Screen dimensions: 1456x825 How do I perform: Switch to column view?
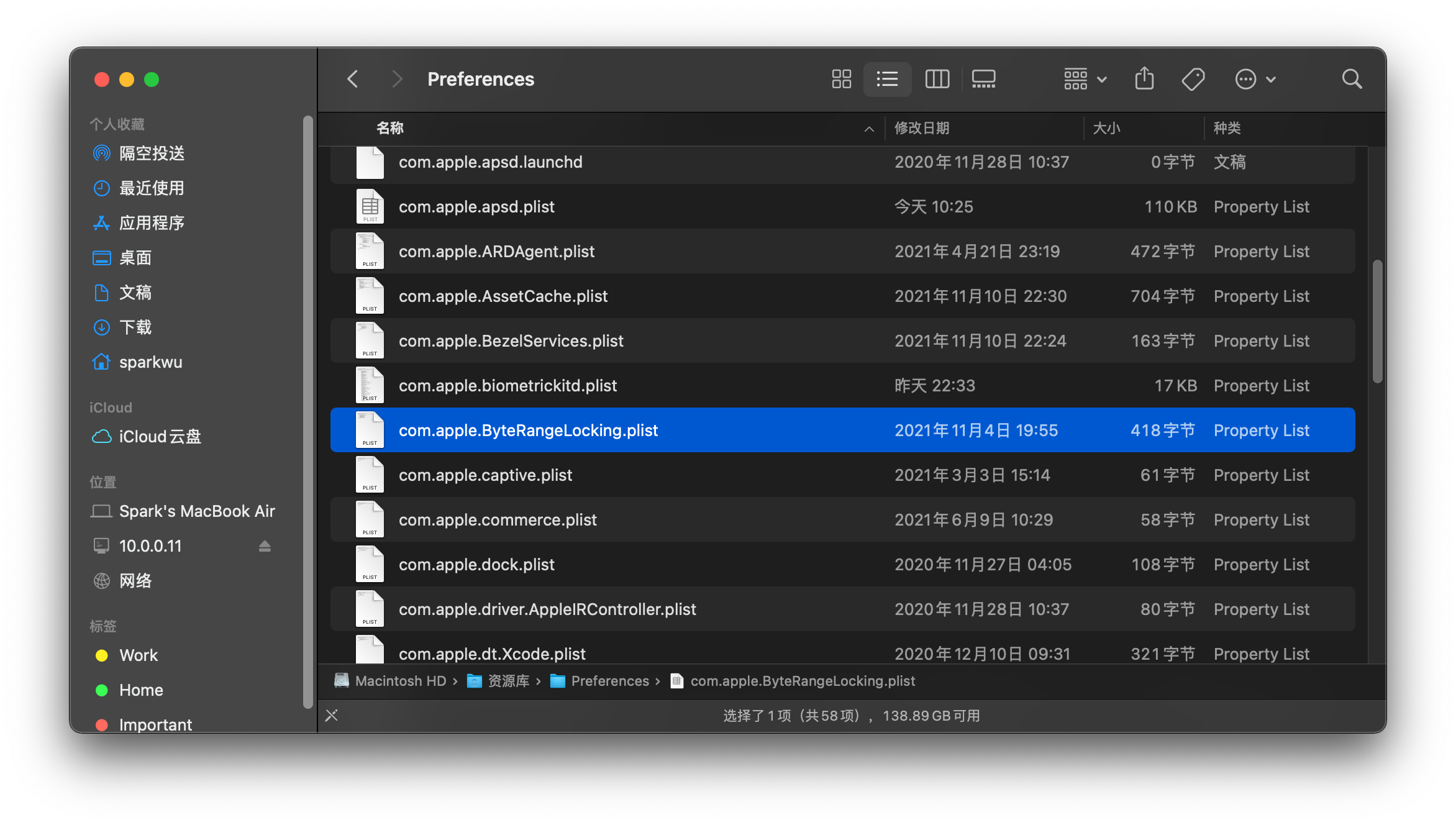coord(937,79)
